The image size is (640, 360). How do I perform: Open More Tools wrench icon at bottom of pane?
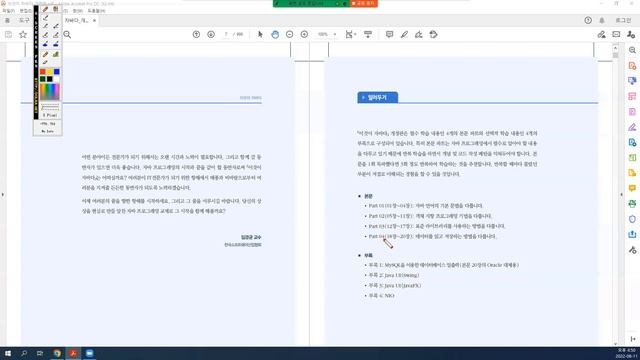point(632,250)
